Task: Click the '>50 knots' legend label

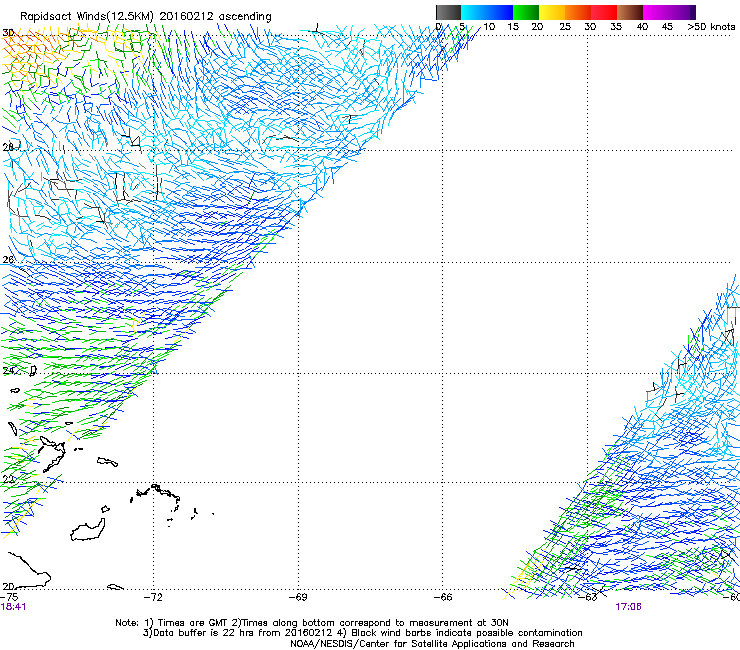Action: (x=711, y=27)
